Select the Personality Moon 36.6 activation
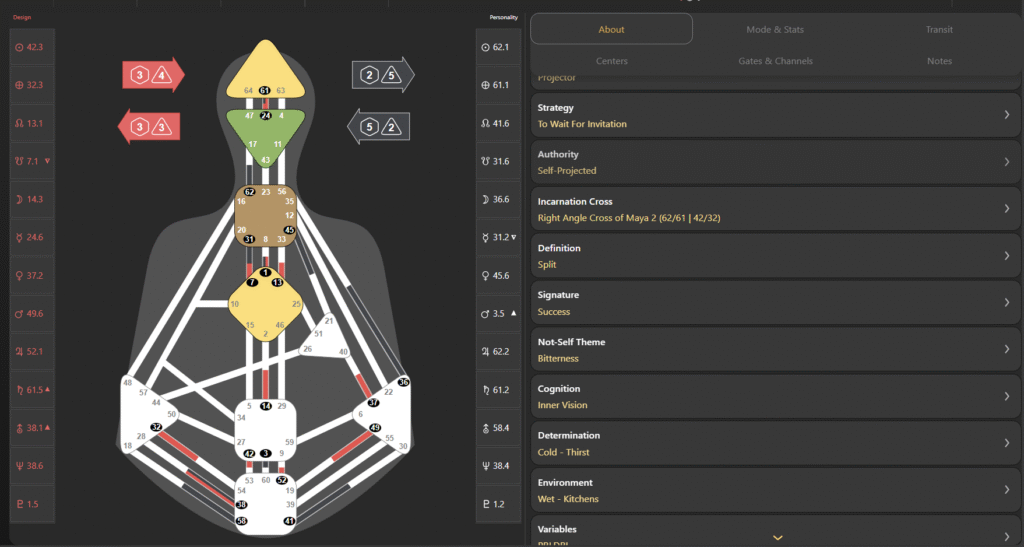Screen dimensions: 1024x547 click(x=495, y=199)
